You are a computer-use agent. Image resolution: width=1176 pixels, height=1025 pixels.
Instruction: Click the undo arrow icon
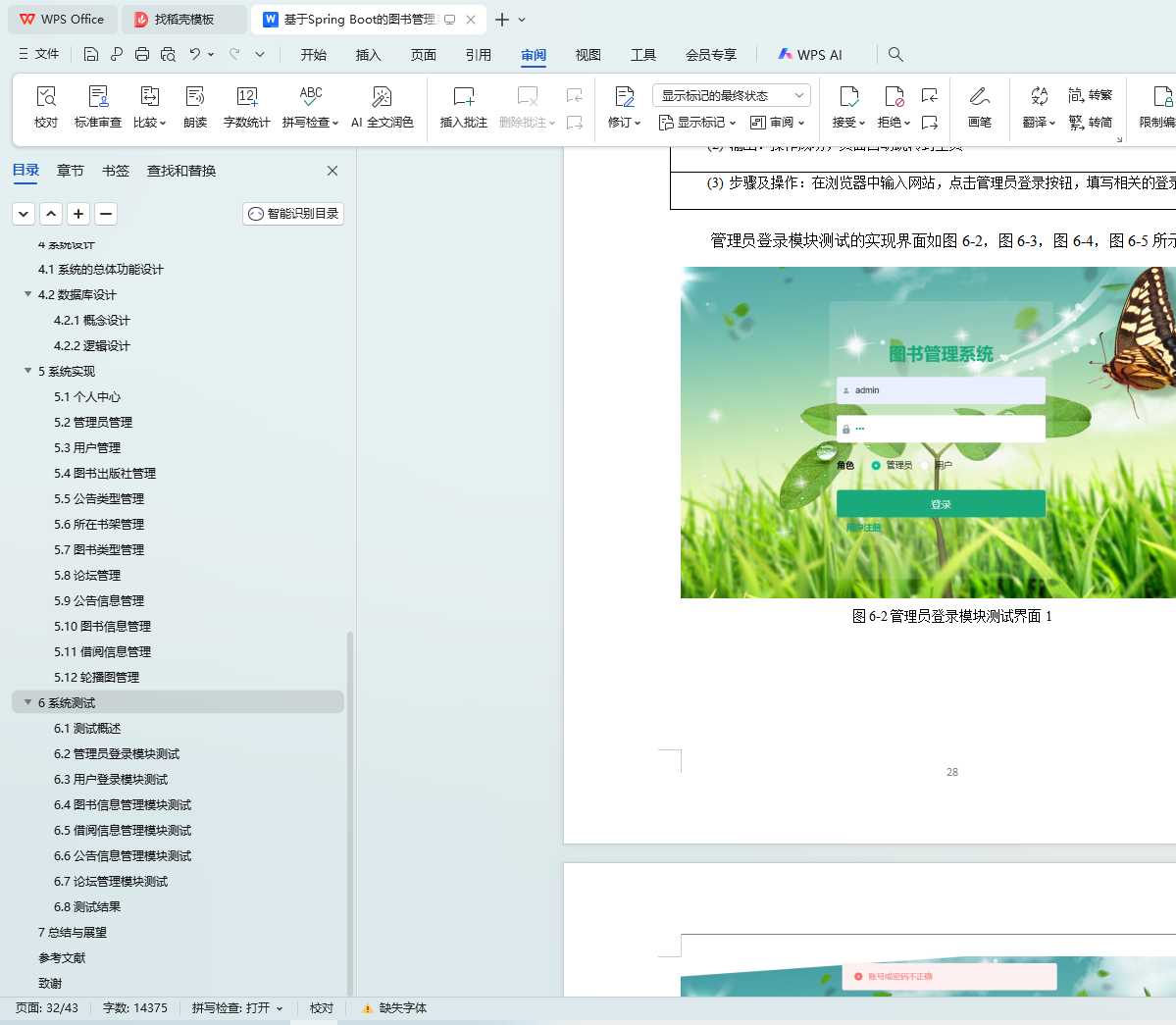pos(195,54)
